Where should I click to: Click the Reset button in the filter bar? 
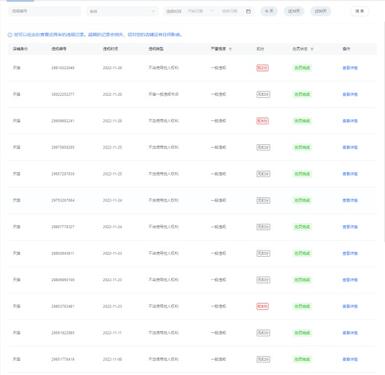click(360, 11)
